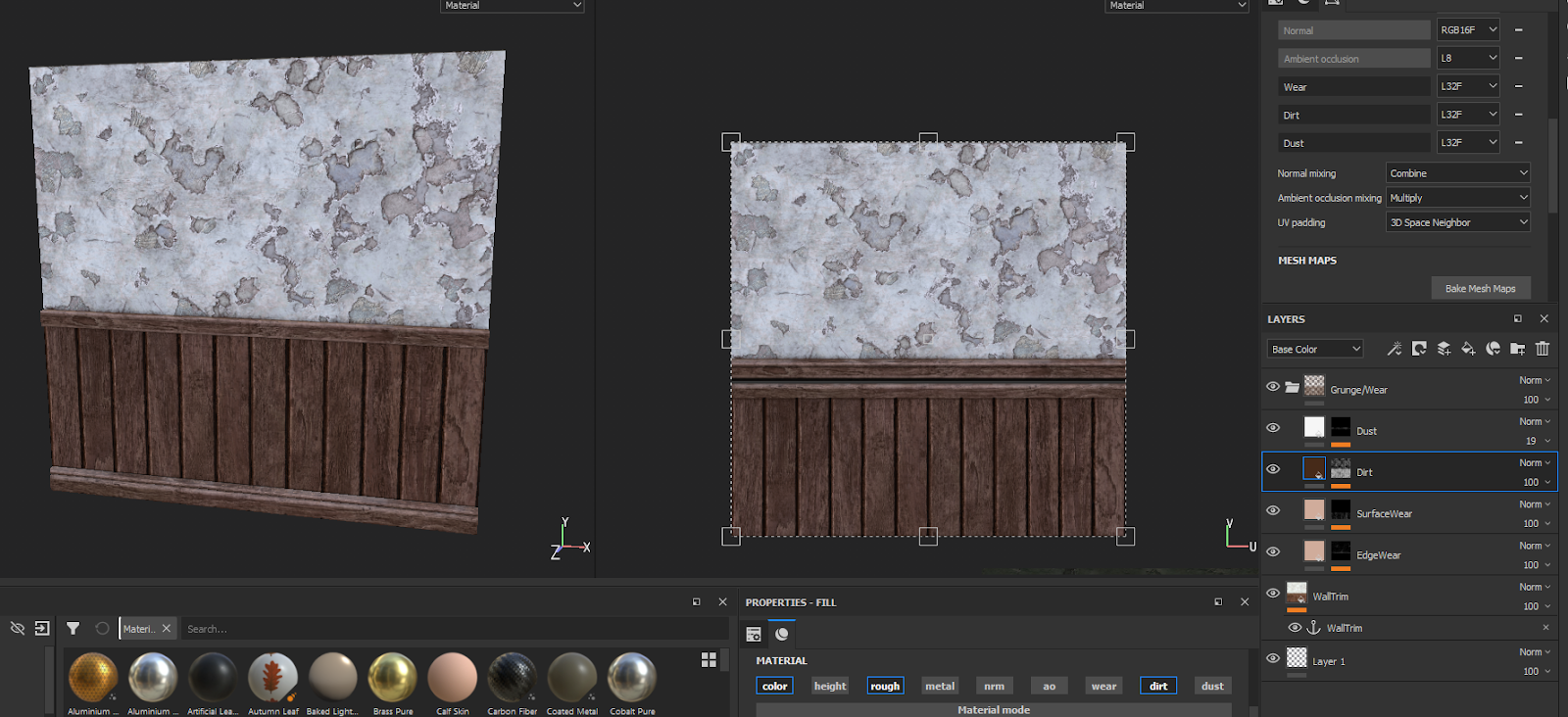Hide the Grunge/Wear folder
The image size is (1568, 717).
[x=1272, y=387]
